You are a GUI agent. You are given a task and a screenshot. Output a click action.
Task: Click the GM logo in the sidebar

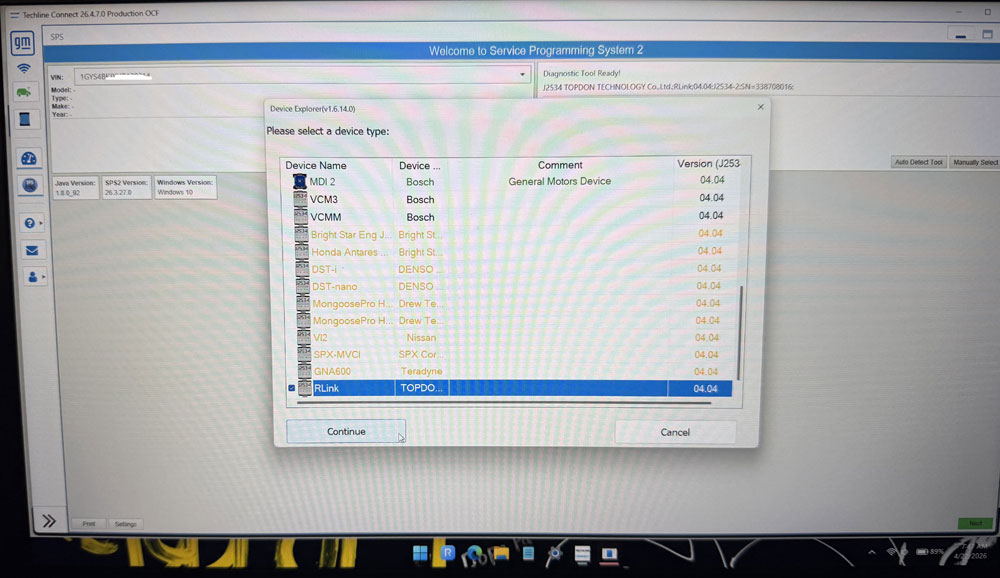(x=22, y=43)
